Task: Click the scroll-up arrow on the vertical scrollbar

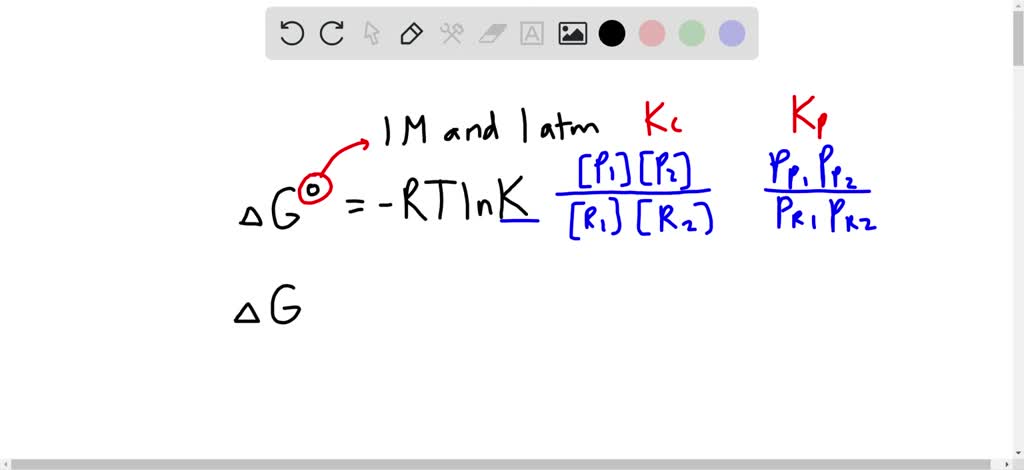Action: (x=1018, y=5)
